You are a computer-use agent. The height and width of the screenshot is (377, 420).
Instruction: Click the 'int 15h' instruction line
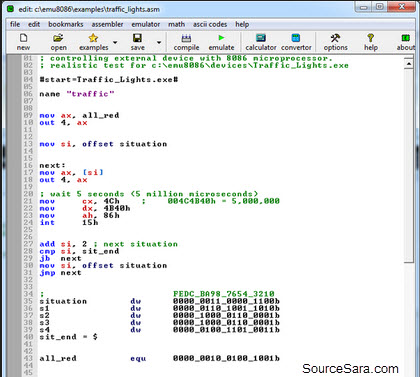click(69, 223)
